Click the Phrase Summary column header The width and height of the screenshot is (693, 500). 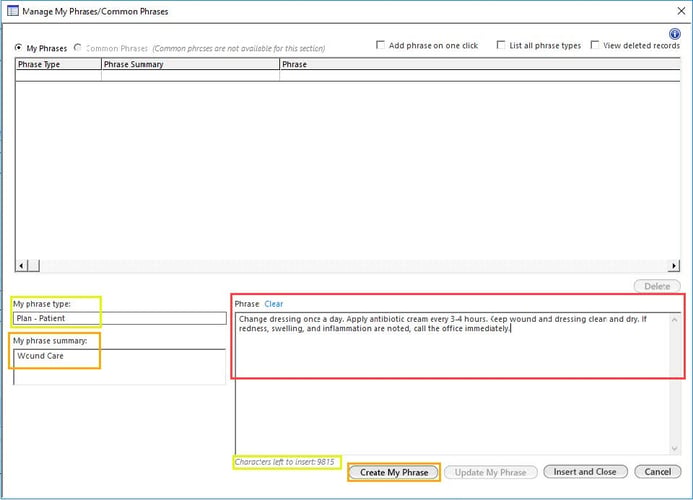click(190, 64)
